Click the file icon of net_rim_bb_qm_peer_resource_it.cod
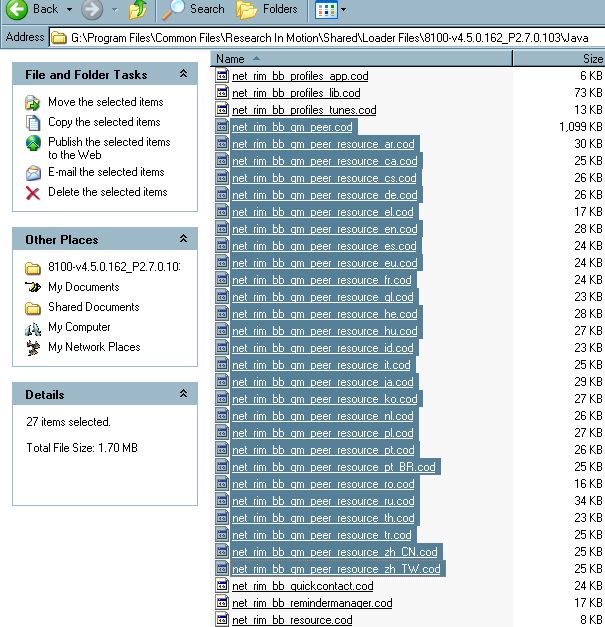Image resolution: width=605 pixels, height=627 pixels. 222,364
